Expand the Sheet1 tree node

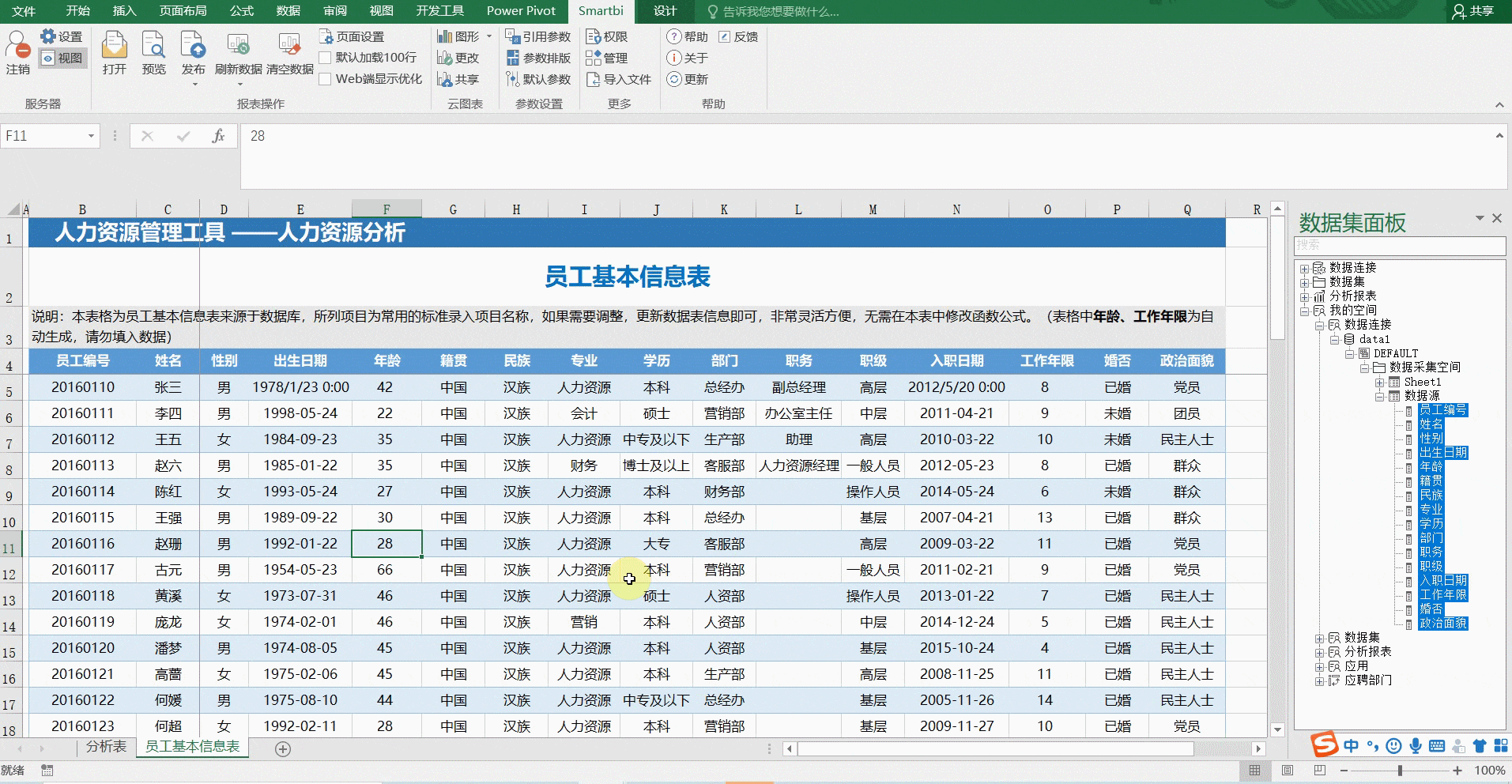click(1379, 383)
